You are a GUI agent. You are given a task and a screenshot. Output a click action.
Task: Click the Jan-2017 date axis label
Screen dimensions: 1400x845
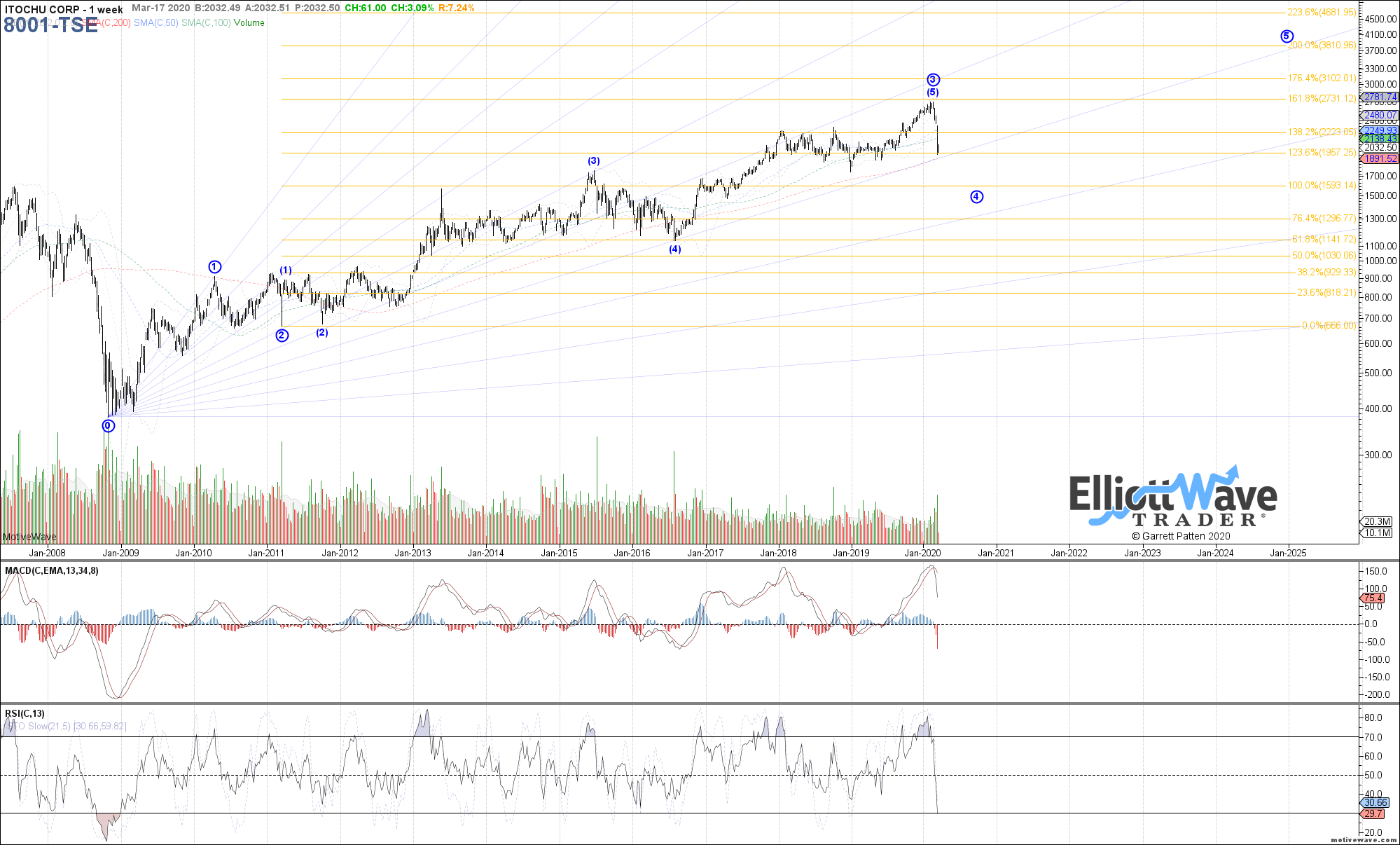705,553
